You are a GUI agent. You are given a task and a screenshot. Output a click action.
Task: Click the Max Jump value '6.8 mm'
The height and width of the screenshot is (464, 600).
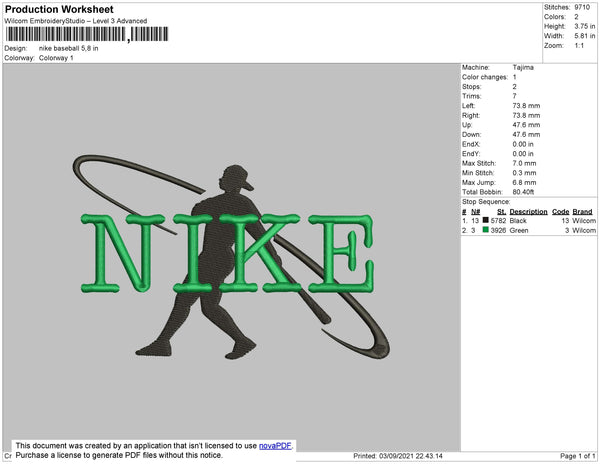(524, 182)
